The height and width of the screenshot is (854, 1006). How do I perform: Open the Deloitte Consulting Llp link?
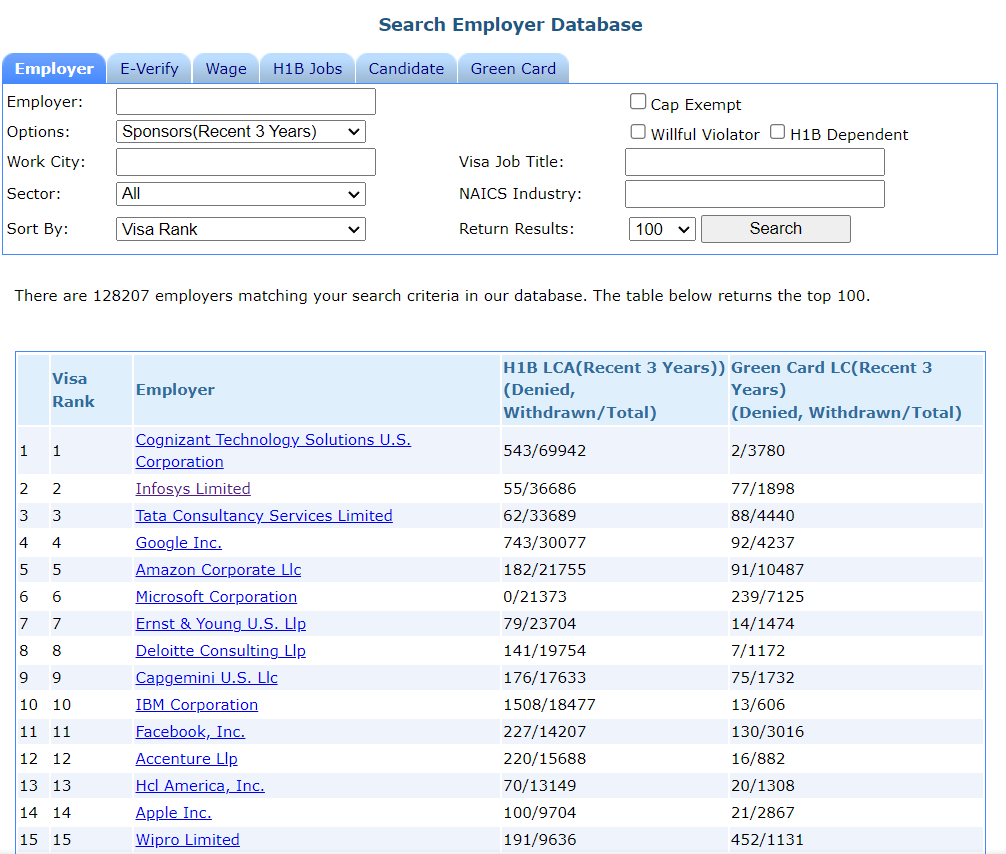pyautogui.click(x=221, y=650)
